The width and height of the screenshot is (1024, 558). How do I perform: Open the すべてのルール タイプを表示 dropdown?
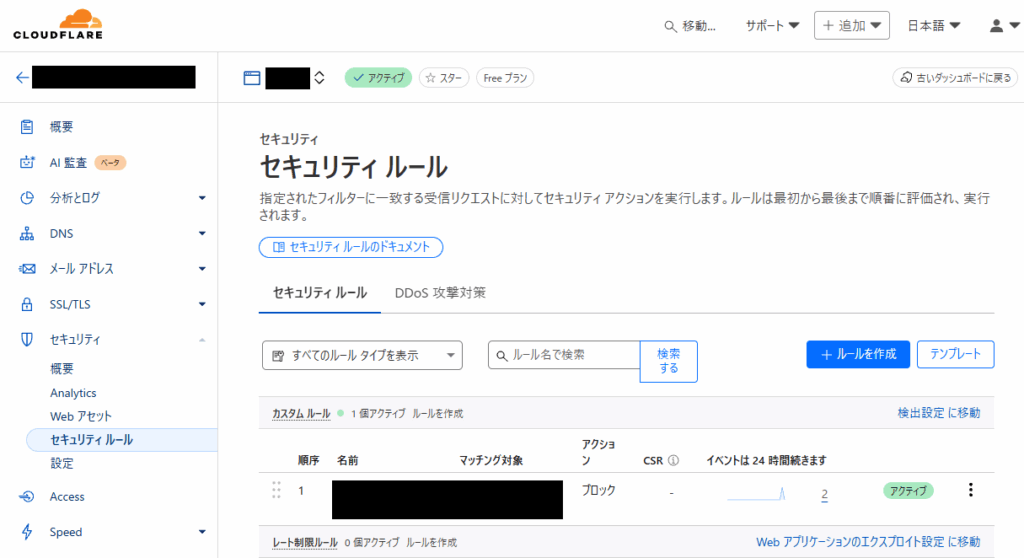362,355
